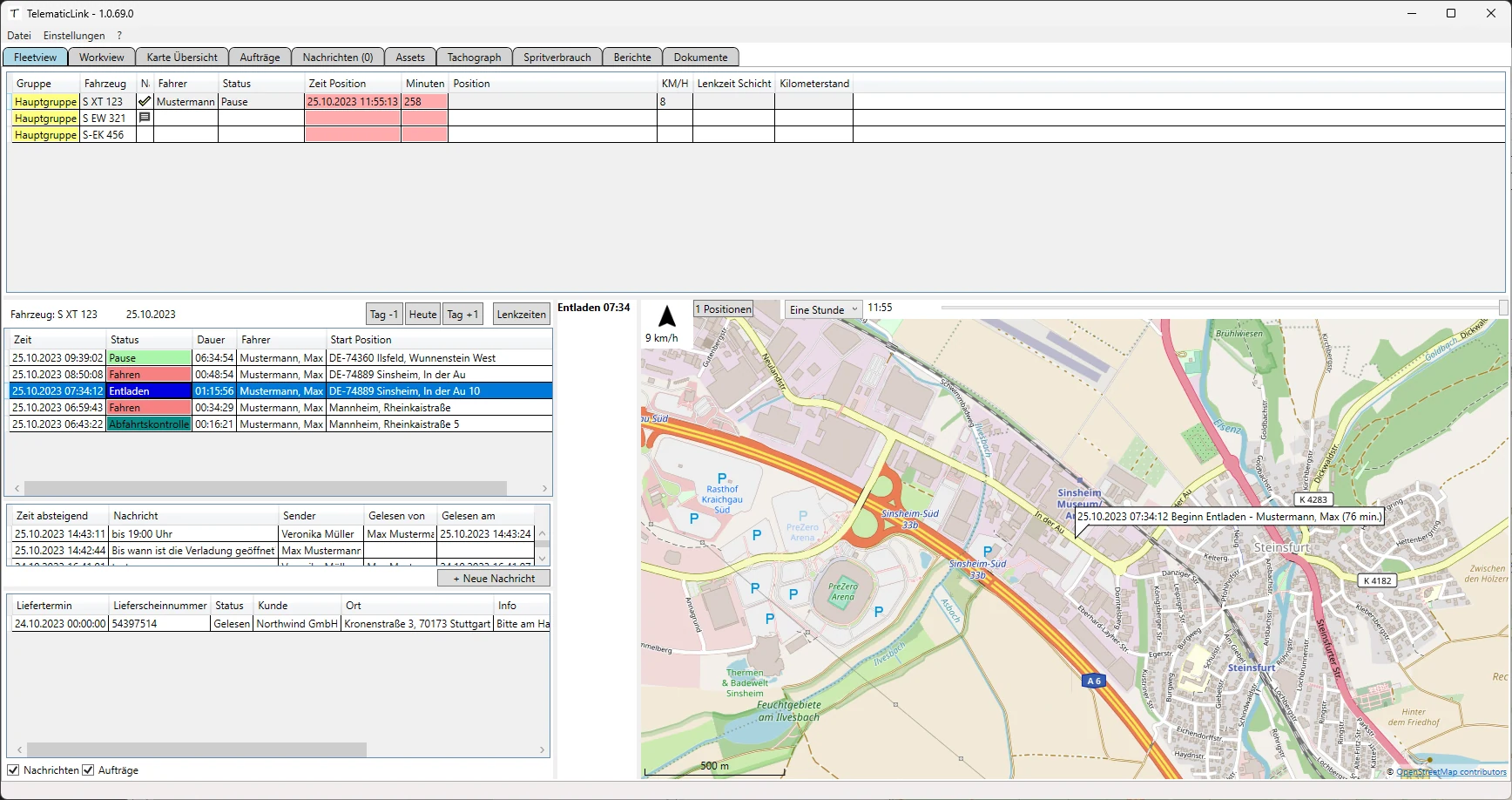Switch to the Workview tab
Image resolution: width=1512 pixels, height=800 pixels.
[102, 58]
